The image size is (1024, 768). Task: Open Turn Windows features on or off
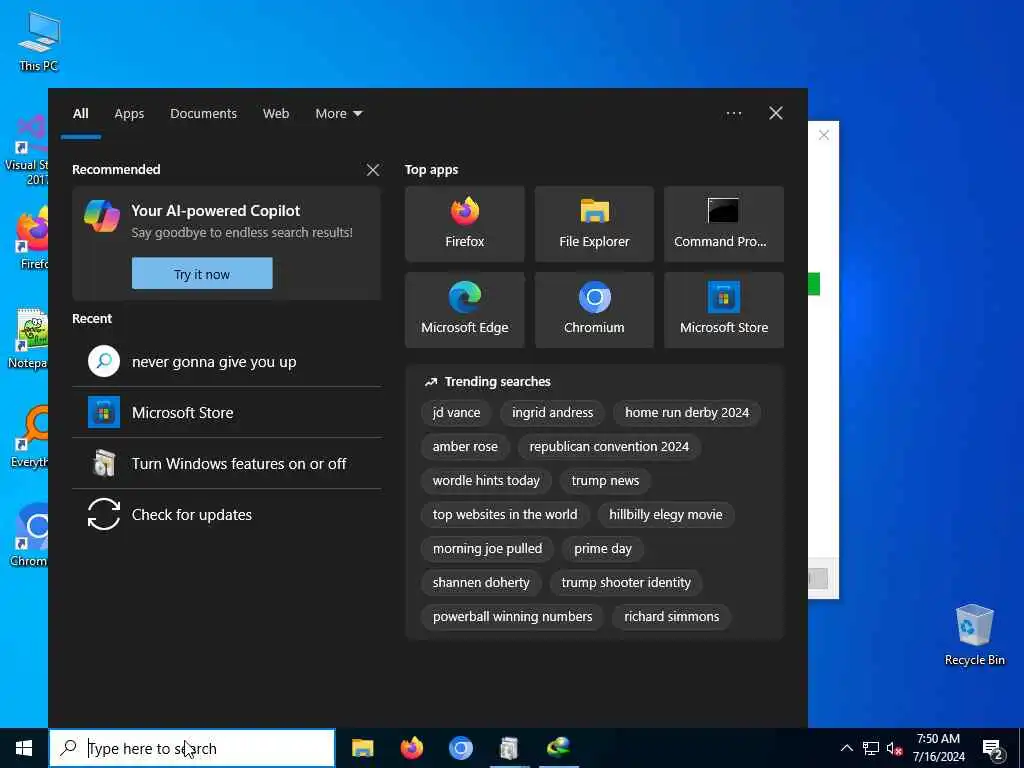click(x=227, y=464)
